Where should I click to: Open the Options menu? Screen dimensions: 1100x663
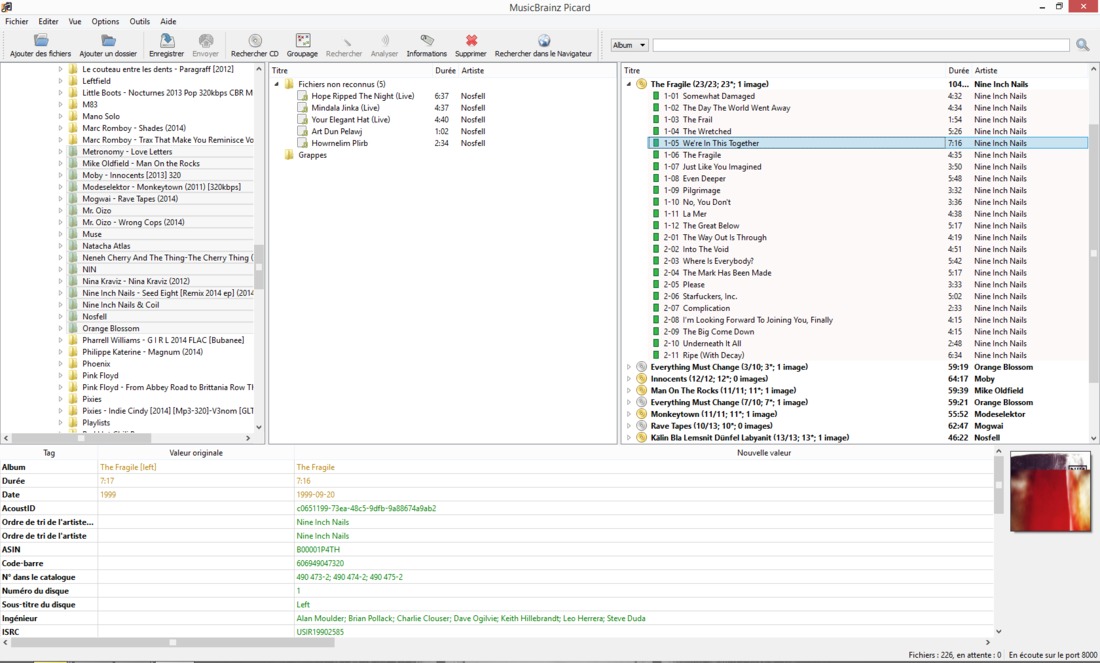coord(105,22)
